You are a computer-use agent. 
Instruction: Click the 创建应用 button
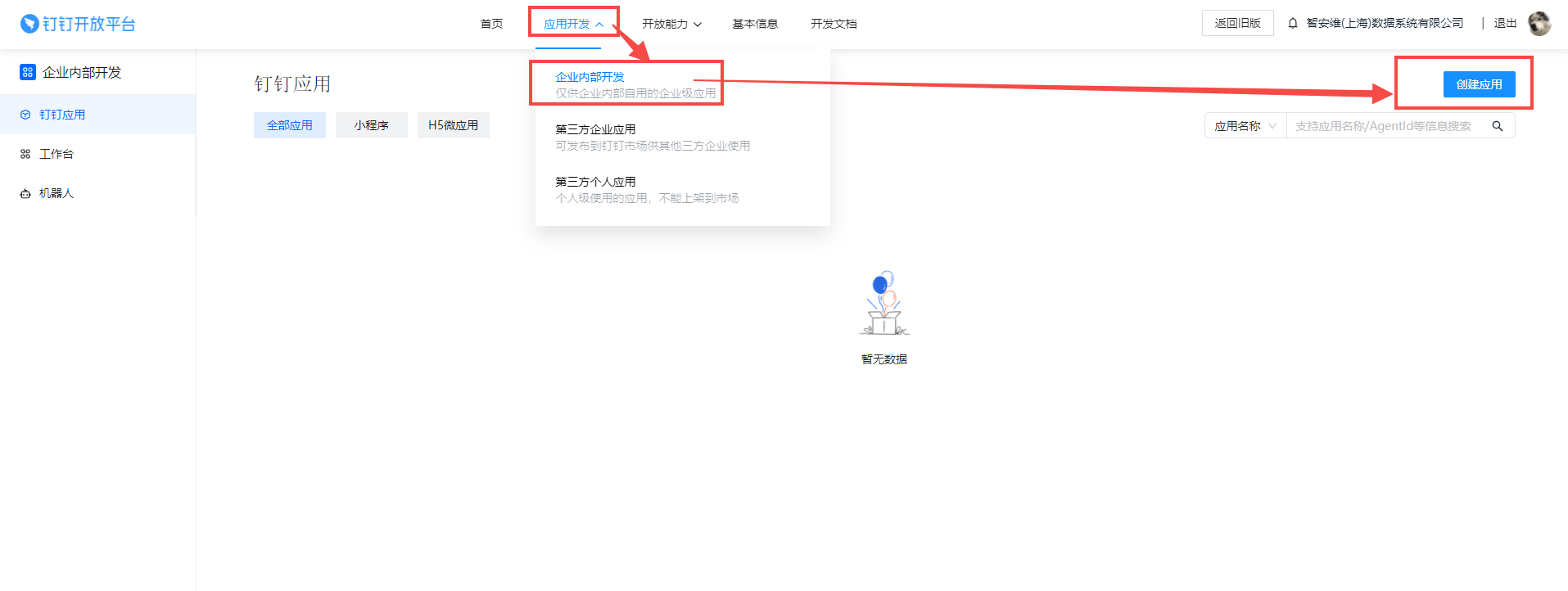click(x=1479, y=84)
